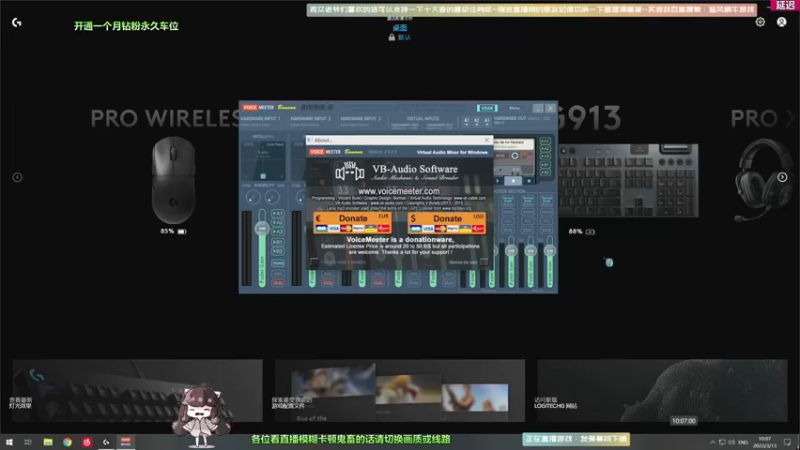Open the A1 hardware out selector

click(x=466, y=121)
